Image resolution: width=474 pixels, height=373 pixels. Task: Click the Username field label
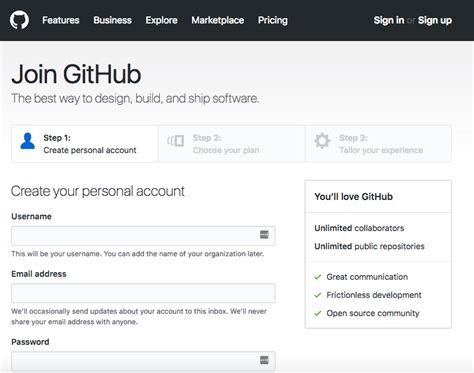tap(31, 216)
